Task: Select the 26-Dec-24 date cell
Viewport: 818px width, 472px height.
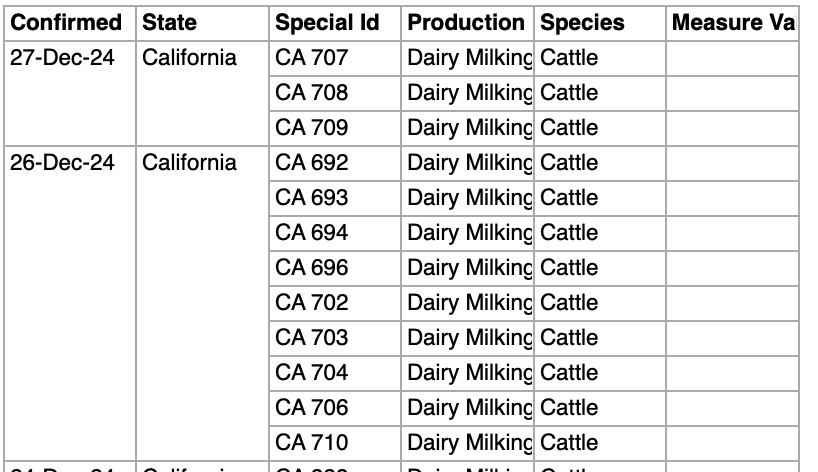Action: [70, 303]
